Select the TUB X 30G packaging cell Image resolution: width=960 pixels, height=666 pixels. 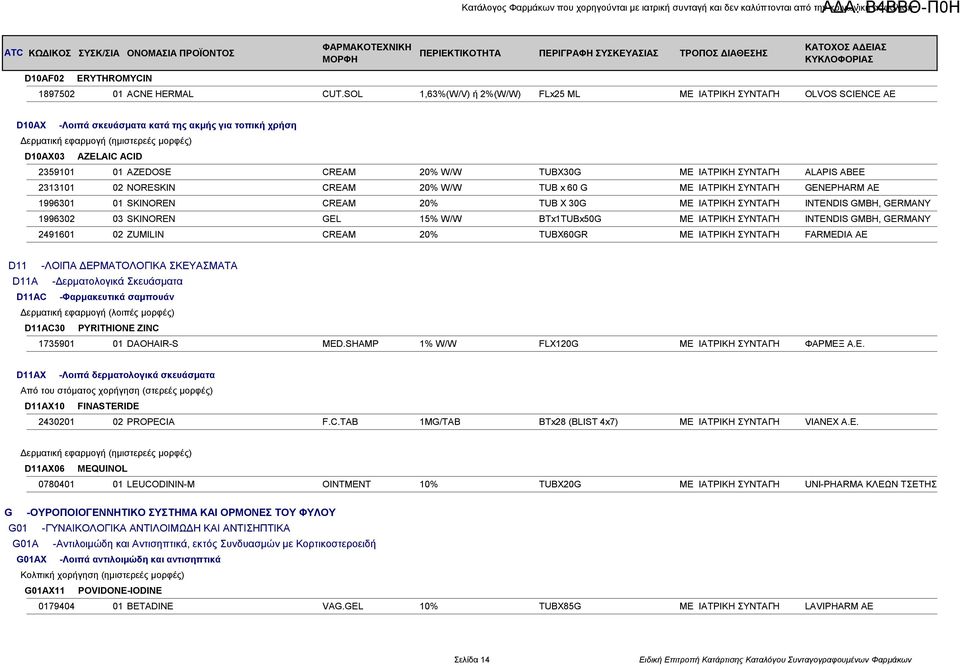(x=563, y=203)
